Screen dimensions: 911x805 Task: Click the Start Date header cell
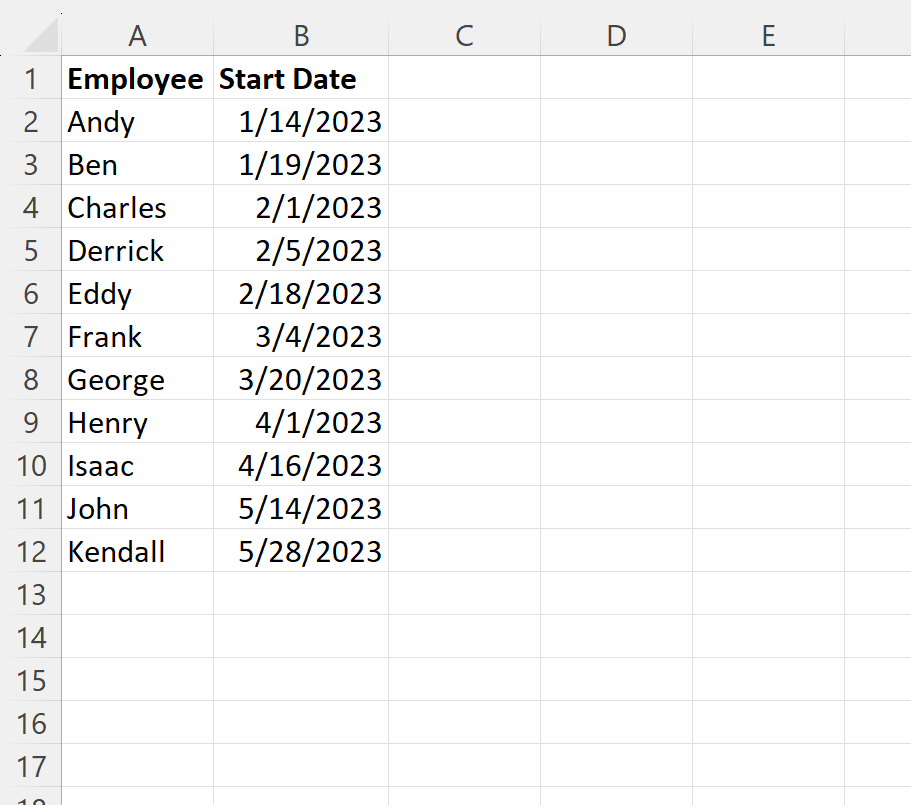click(x=301, y=78)
